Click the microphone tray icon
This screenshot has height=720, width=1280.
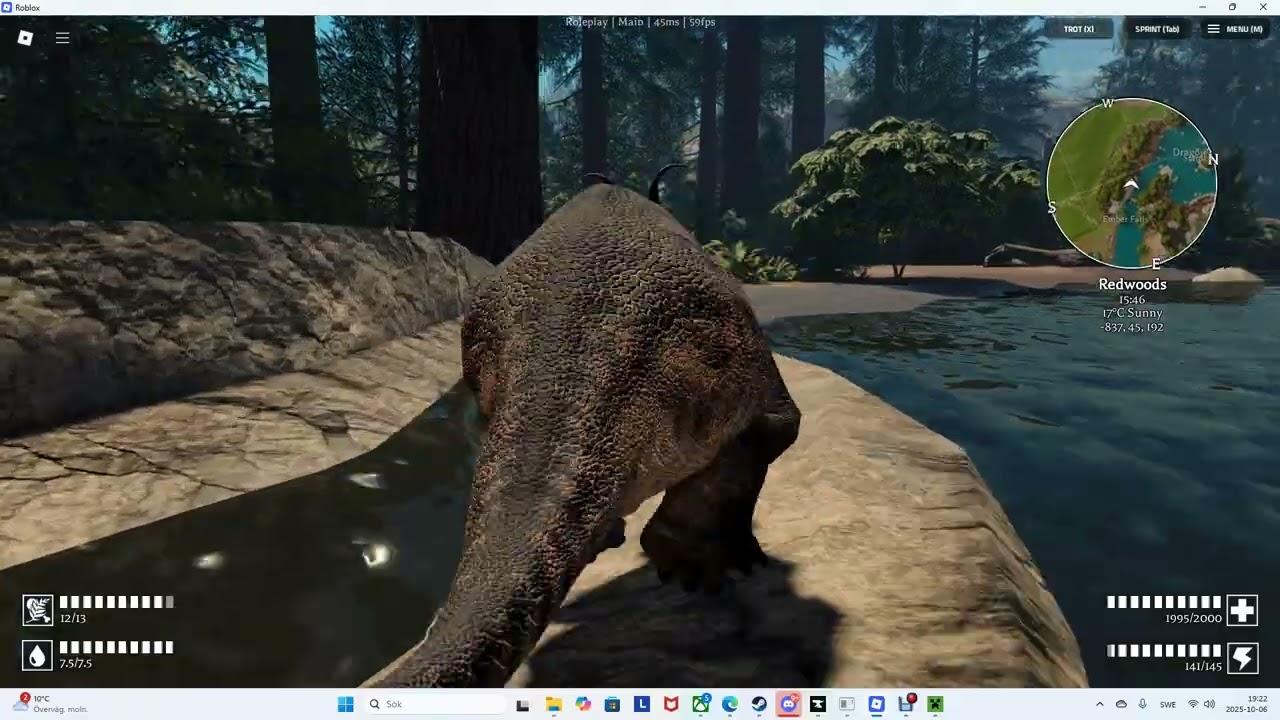pyautogui.click(x=1143, y=704)
